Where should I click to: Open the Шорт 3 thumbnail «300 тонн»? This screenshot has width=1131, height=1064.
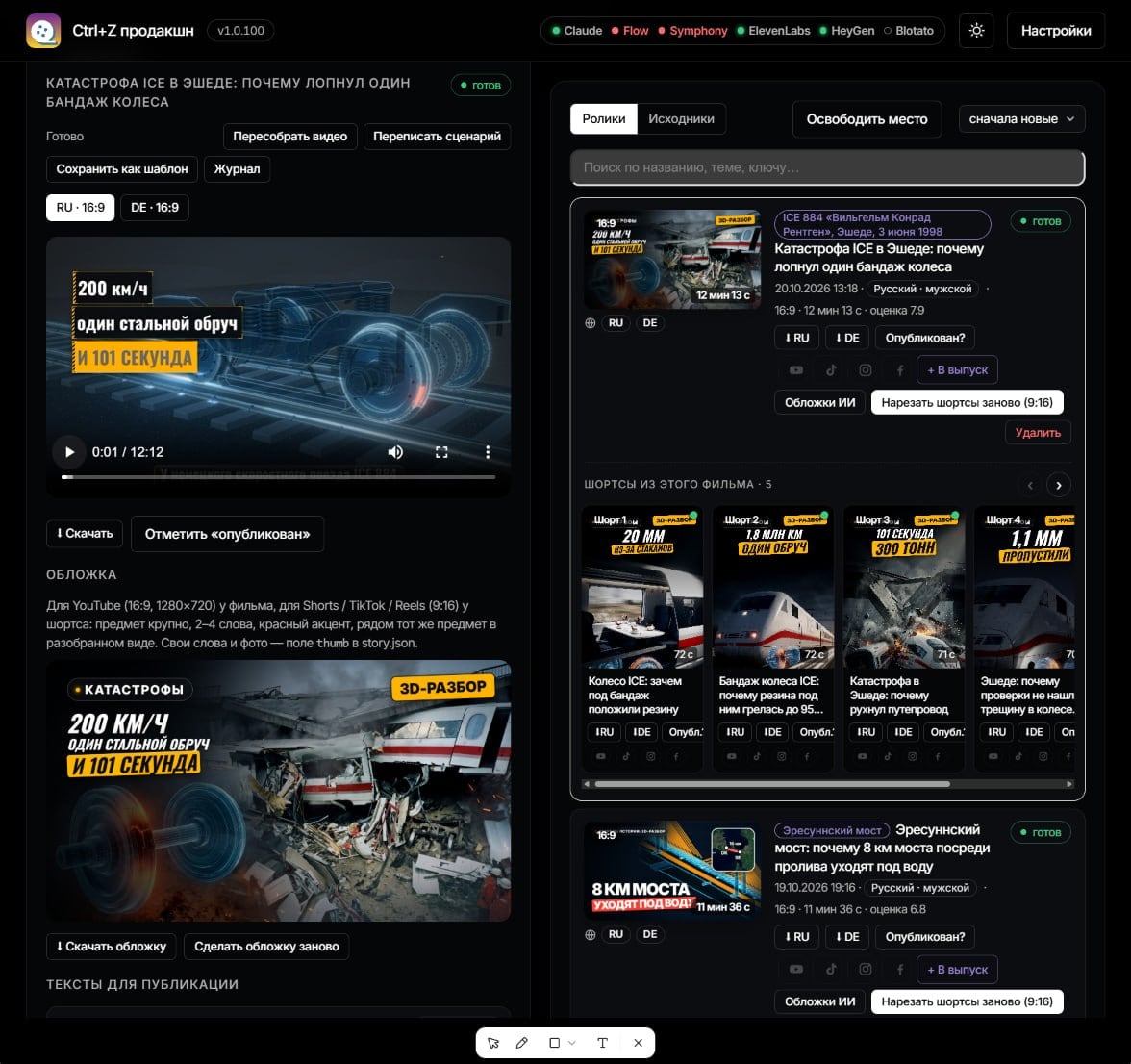[904, 588]
